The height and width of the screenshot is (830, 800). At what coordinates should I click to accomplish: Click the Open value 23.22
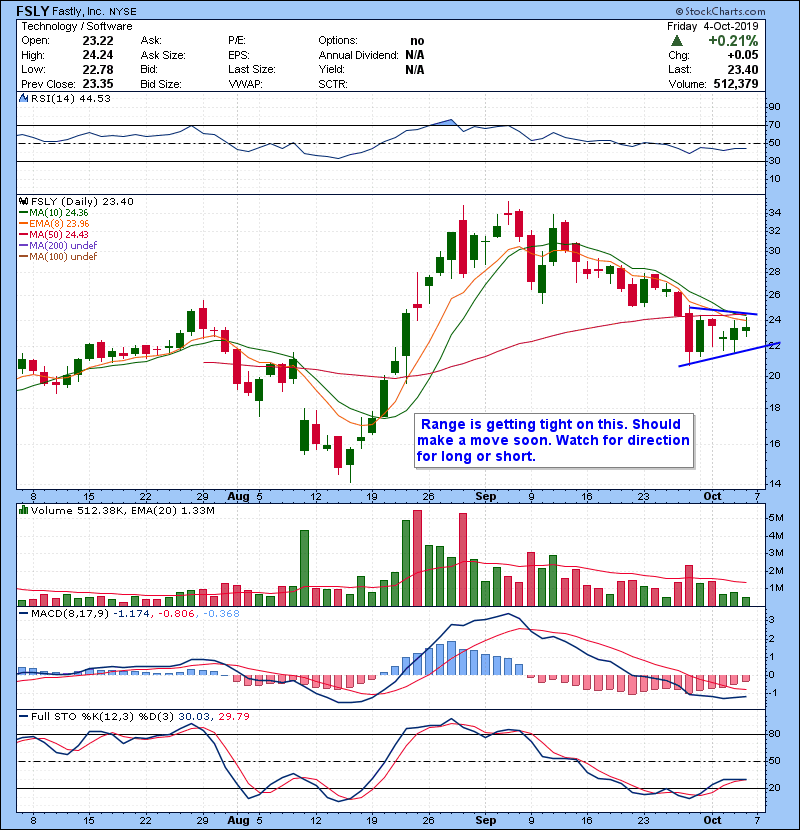[x=98, y=41]
